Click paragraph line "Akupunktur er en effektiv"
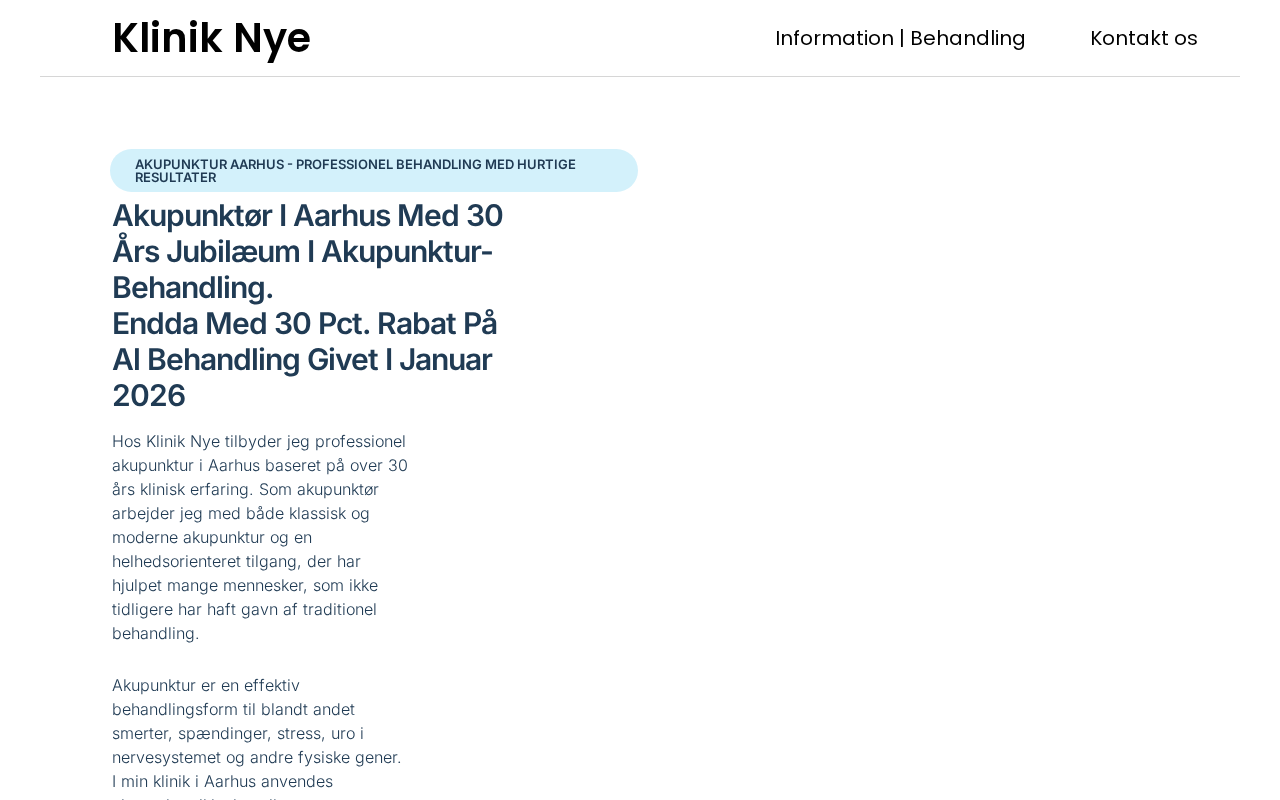1280x800 pixels. (x=206, y=686)
